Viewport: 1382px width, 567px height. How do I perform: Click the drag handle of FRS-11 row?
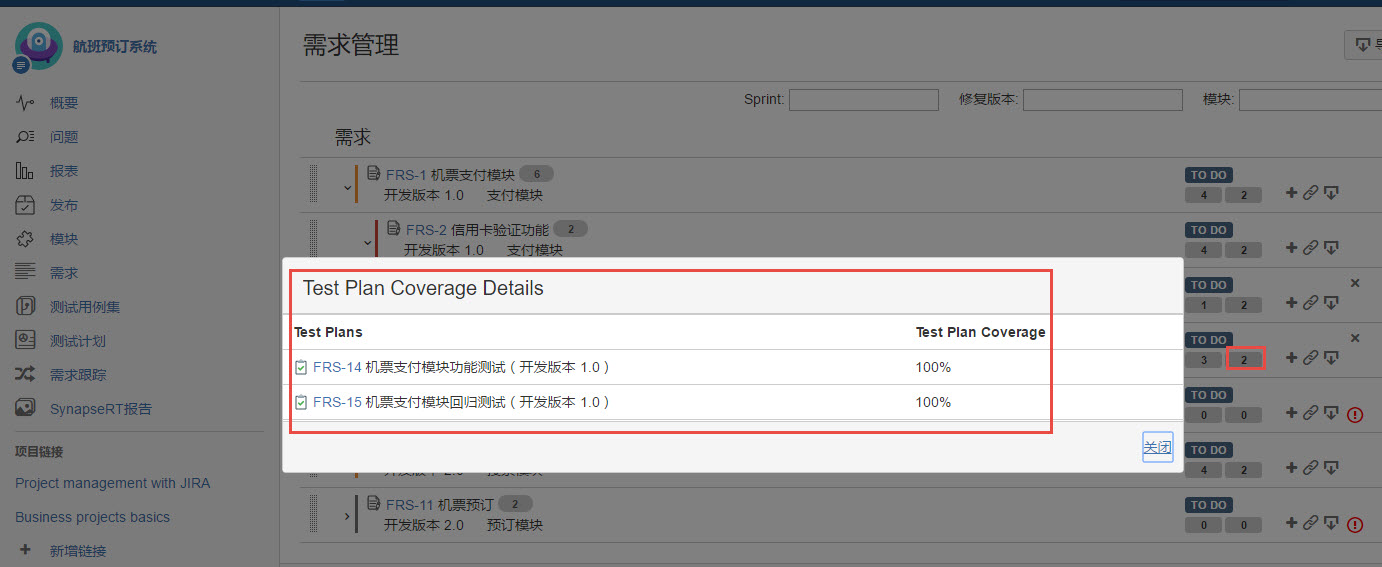313,512
